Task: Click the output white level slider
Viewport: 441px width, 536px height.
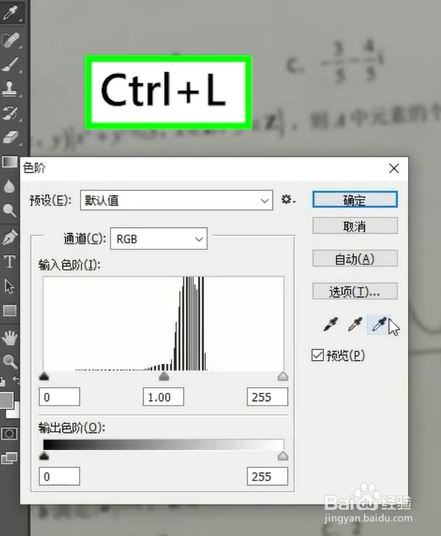Action: [x=283, y=456]
